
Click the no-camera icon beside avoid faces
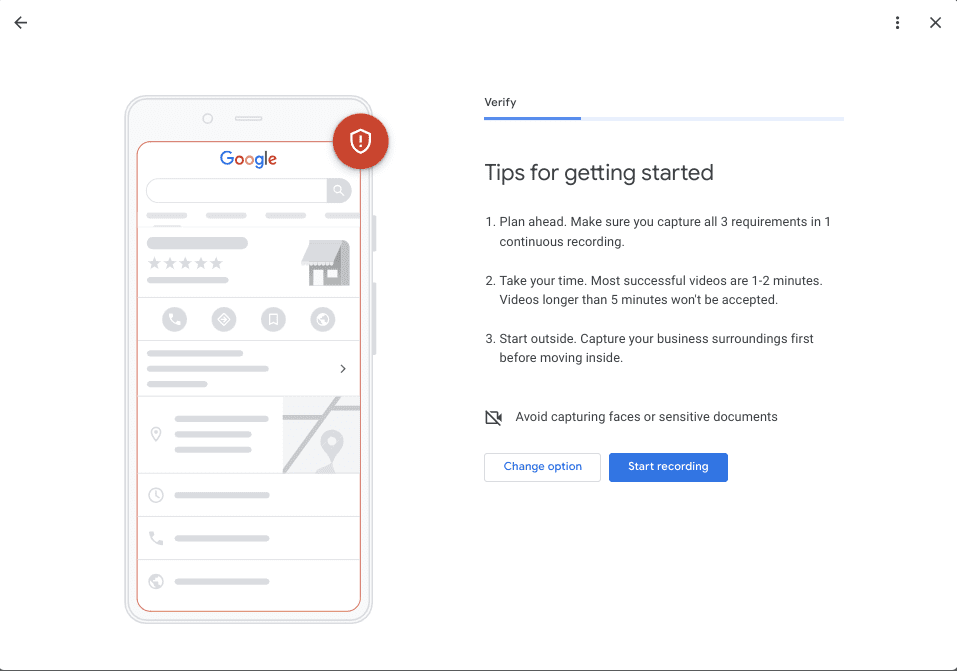coord(494,418)
